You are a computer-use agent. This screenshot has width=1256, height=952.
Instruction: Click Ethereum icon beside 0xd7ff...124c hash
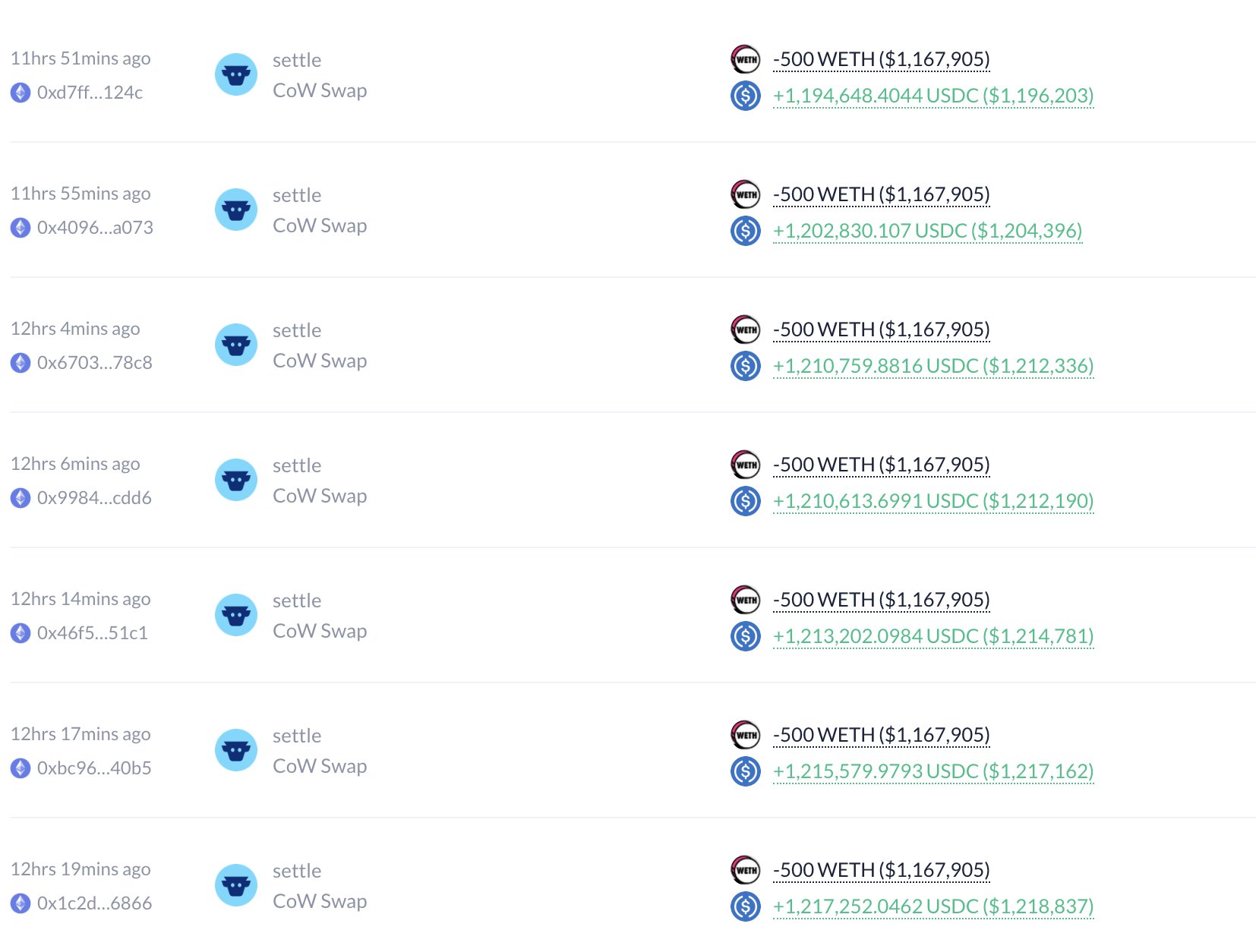(21, 93)
